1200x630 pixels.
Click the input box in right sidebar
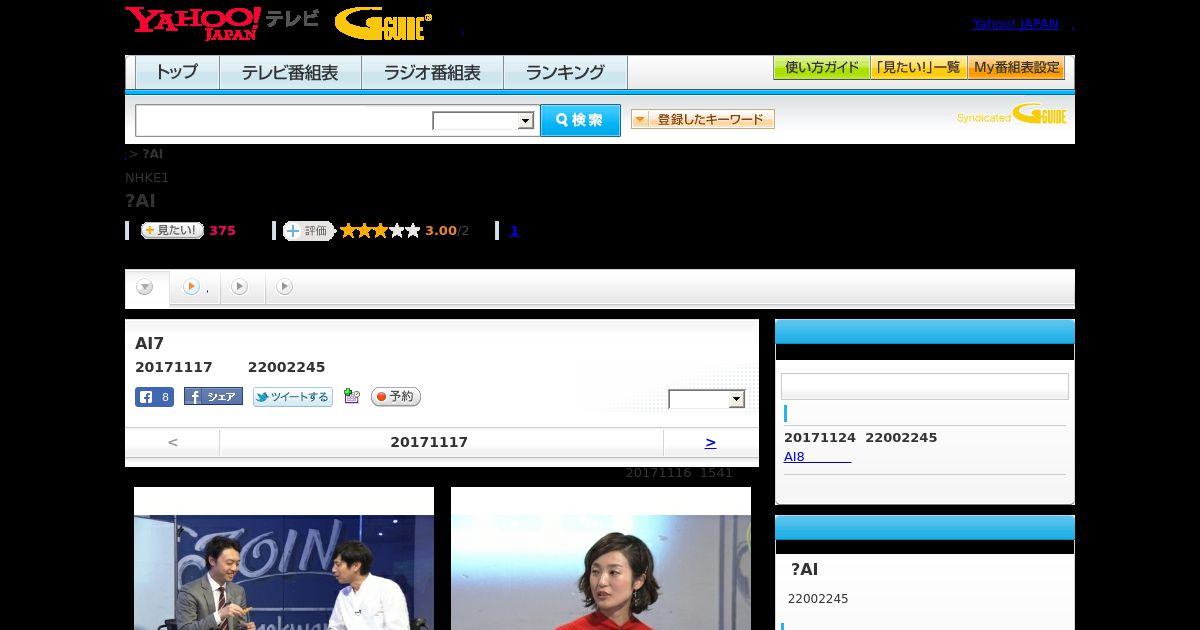tap(925, 387)
